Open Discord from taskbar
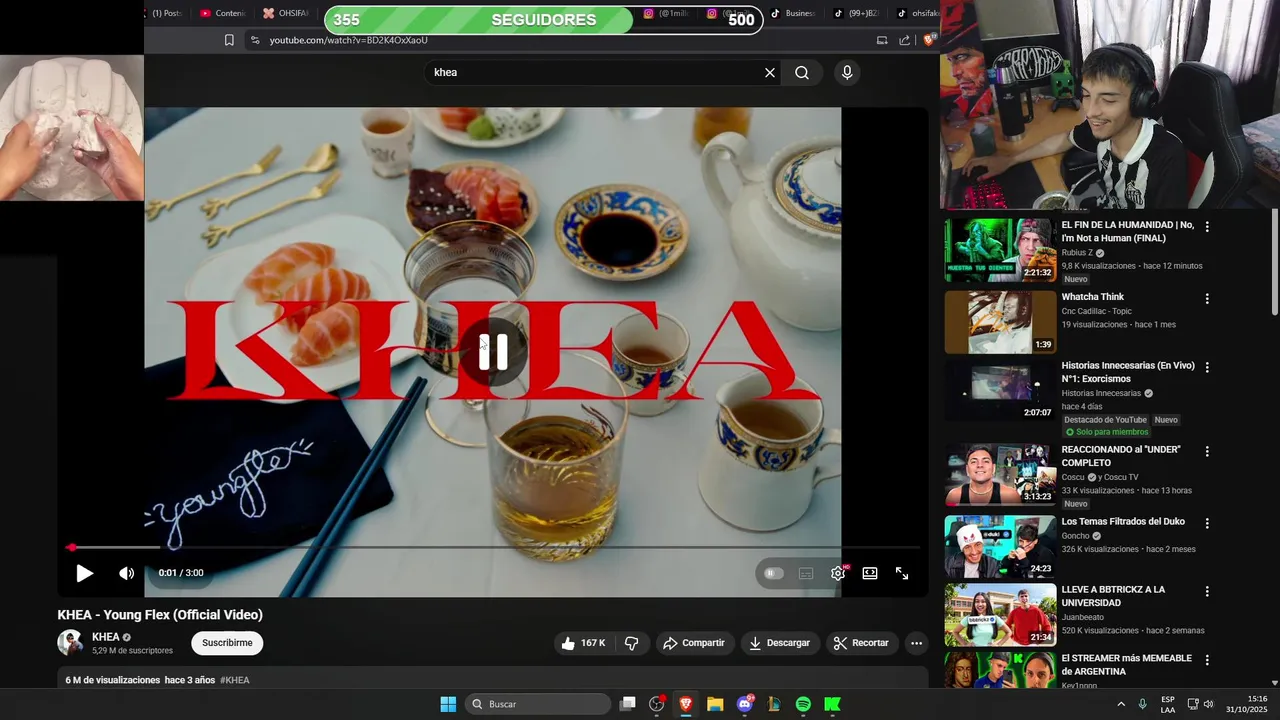 (745, 704)
